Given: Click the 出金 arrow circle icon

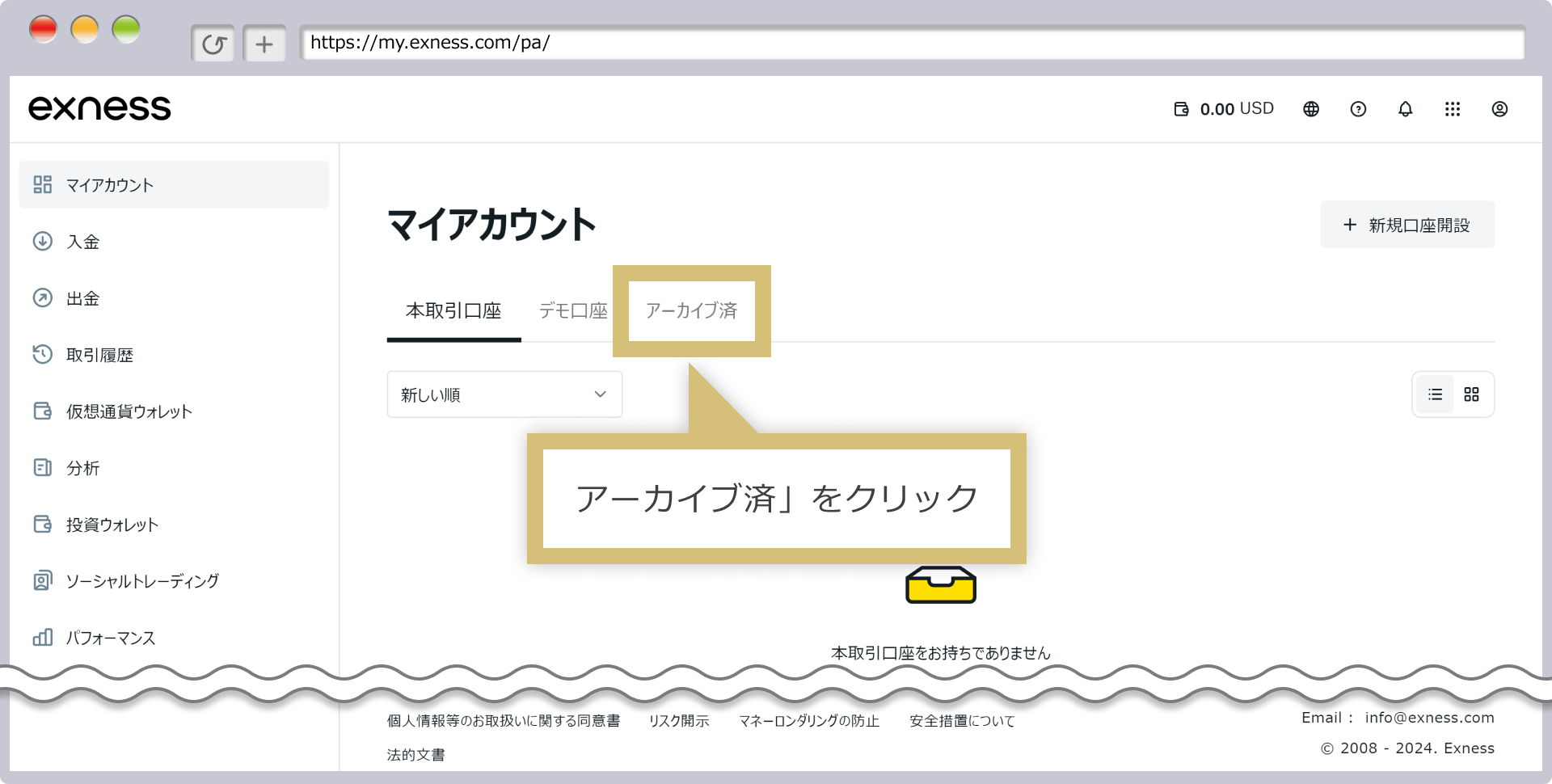Looking at the screenshot, I should [x=42, y=297].
